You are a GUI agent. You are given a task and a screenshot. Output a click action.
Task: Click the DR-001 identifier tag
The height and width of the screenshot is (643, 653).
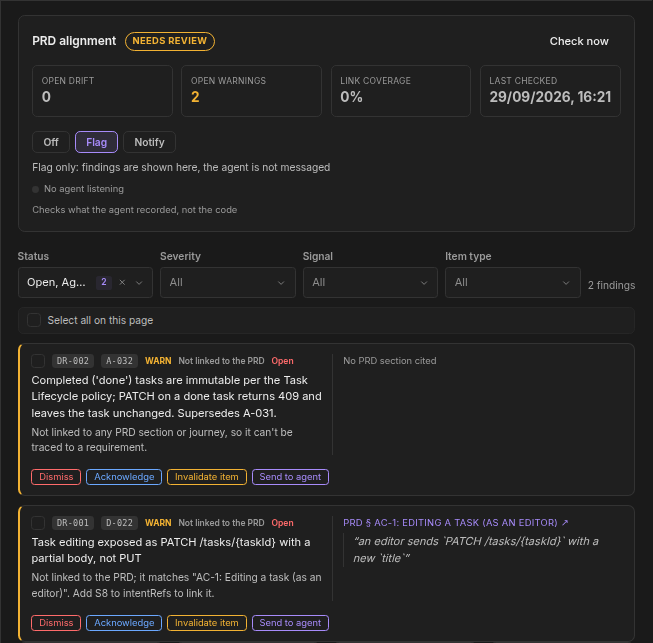tap(73, 523)
